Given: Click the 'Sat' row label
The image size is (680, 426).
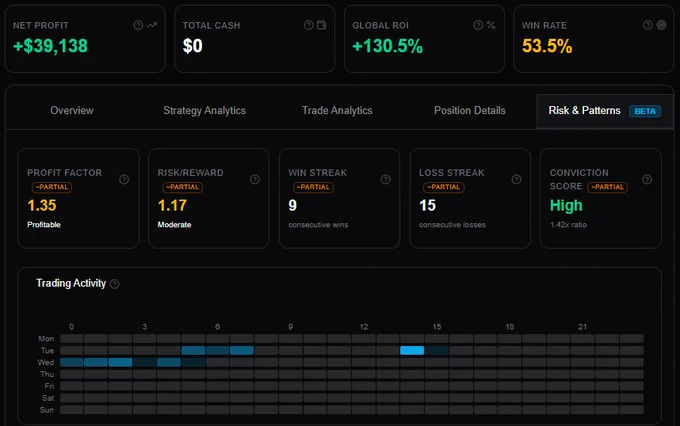Looking at the screenshot, I should tap(48, 398).
